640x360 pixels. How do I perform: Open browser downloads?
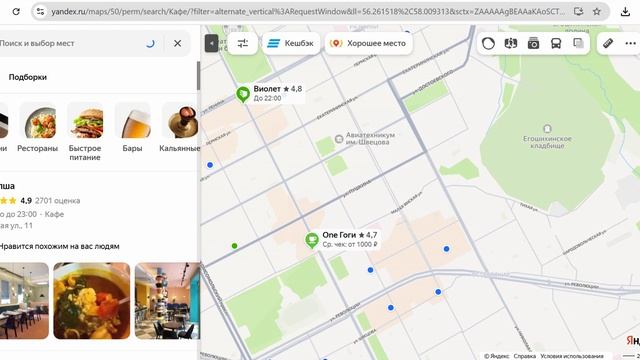[x=625, y=11]
